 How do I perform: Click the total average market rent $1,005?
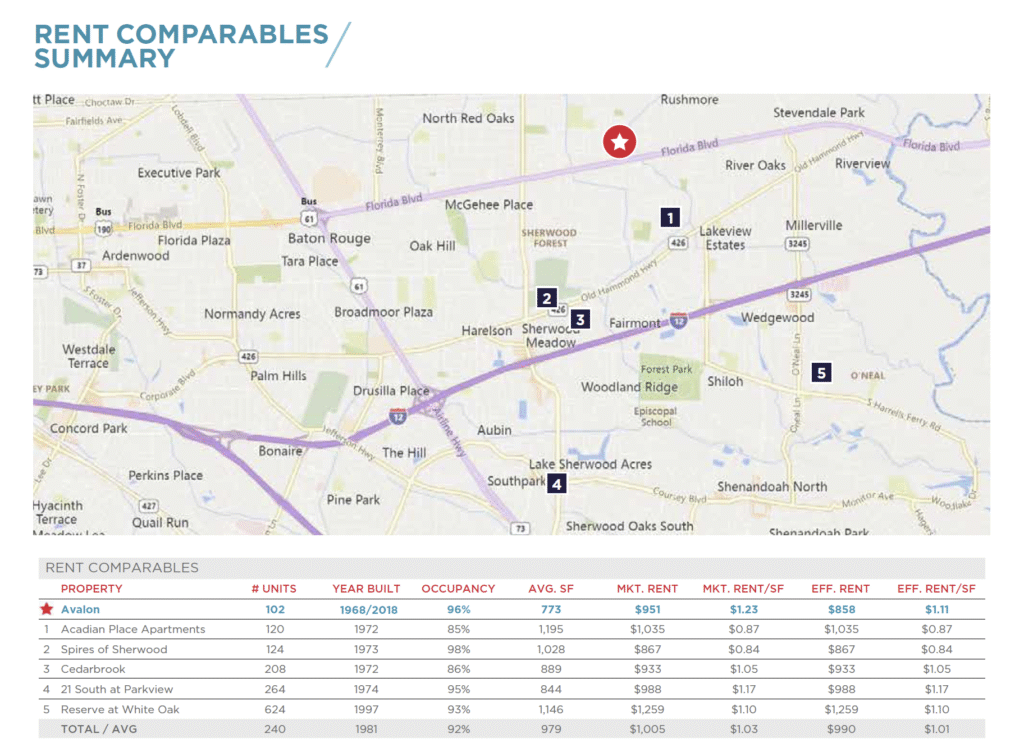coord(647,729)
